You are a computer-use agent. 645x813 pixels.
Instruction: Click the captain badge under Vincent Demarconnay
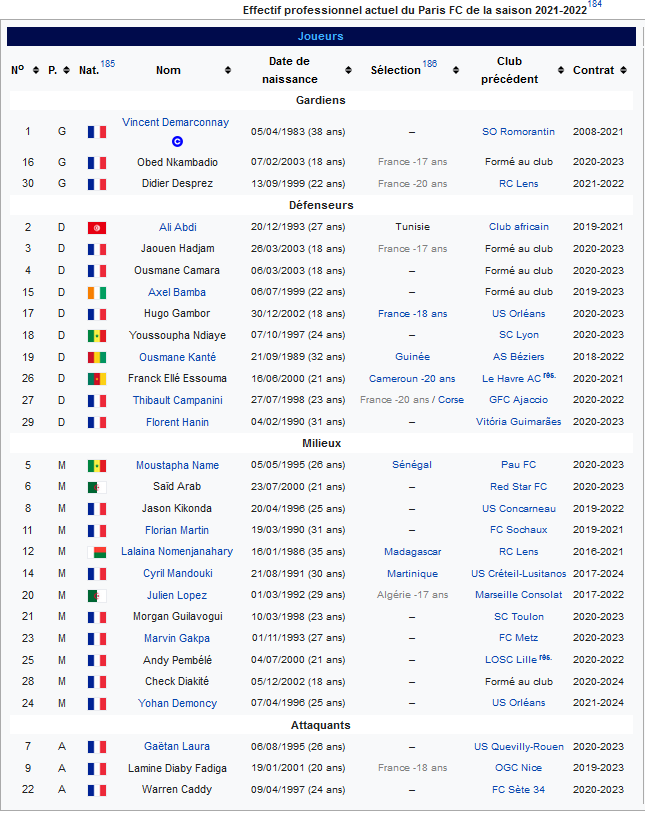[x=177, y=141]
